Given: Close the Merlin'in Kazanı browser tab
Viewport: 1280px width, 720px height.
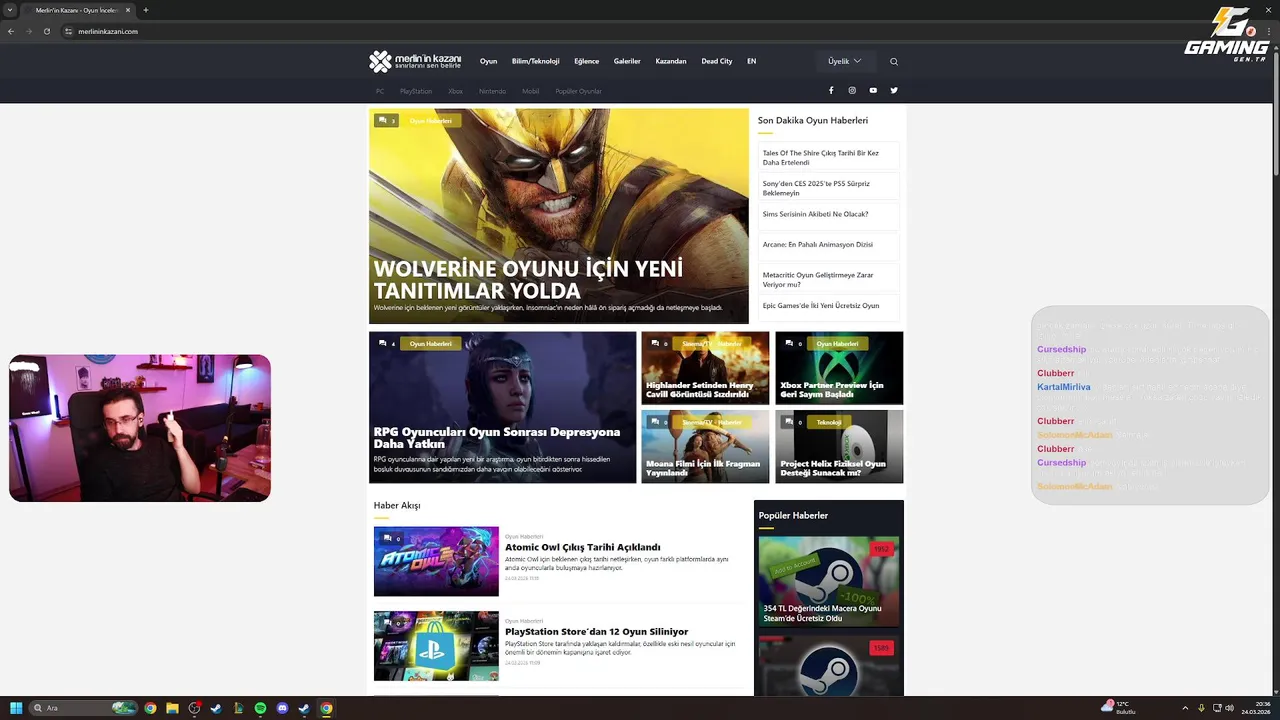Looking at the screenshot, I should [128, 10].
